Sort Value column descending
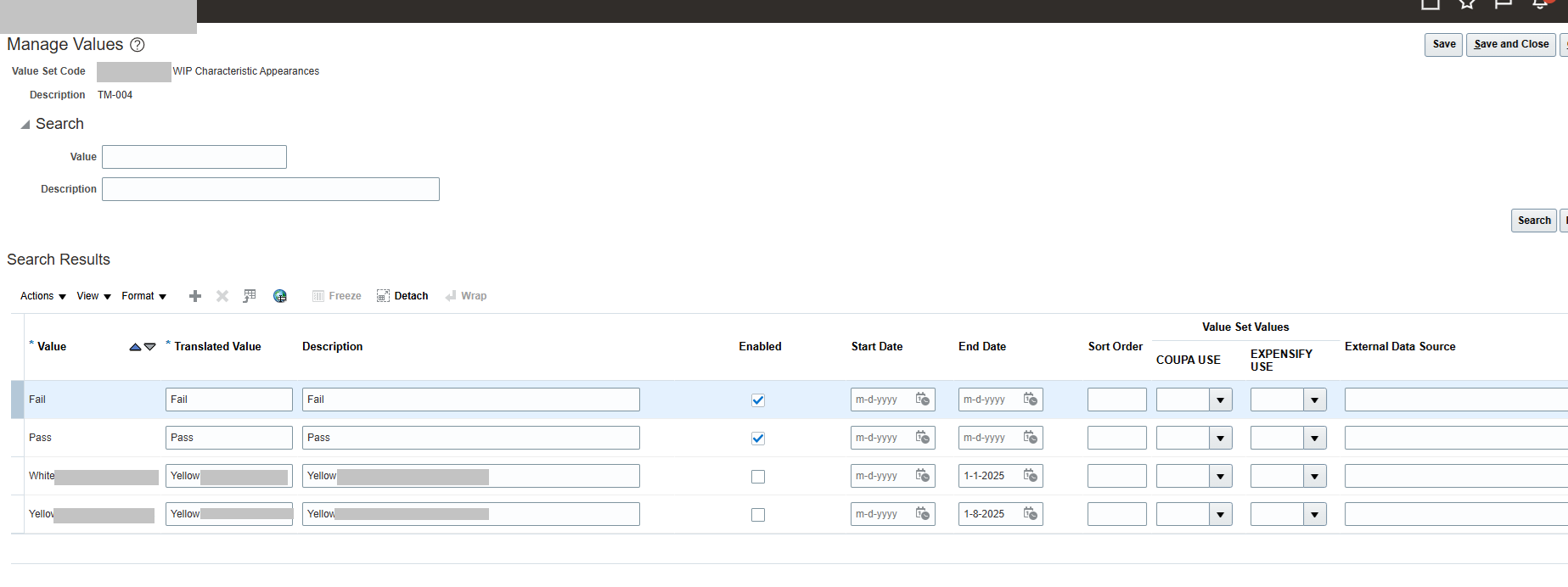 tap(150, 347)
